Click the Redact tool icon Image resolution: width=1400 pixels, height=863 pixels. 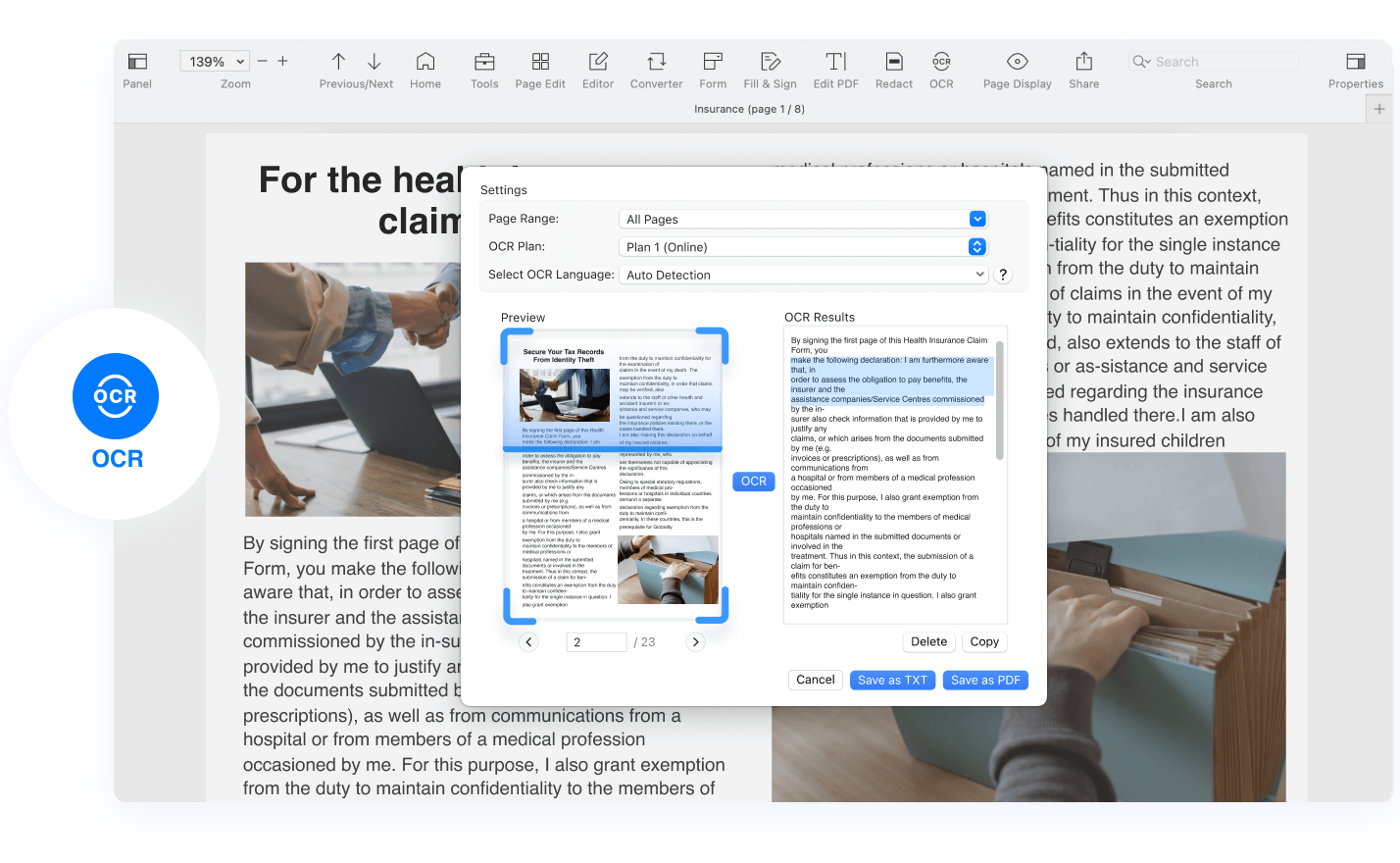click(x=893, y=62)
